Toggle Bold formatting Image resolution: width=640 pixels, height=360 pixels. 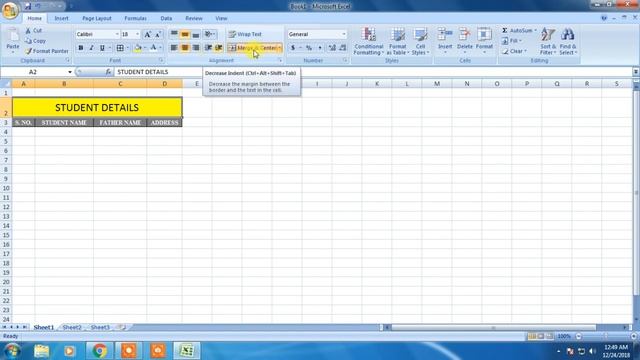(x=81, y=48)
